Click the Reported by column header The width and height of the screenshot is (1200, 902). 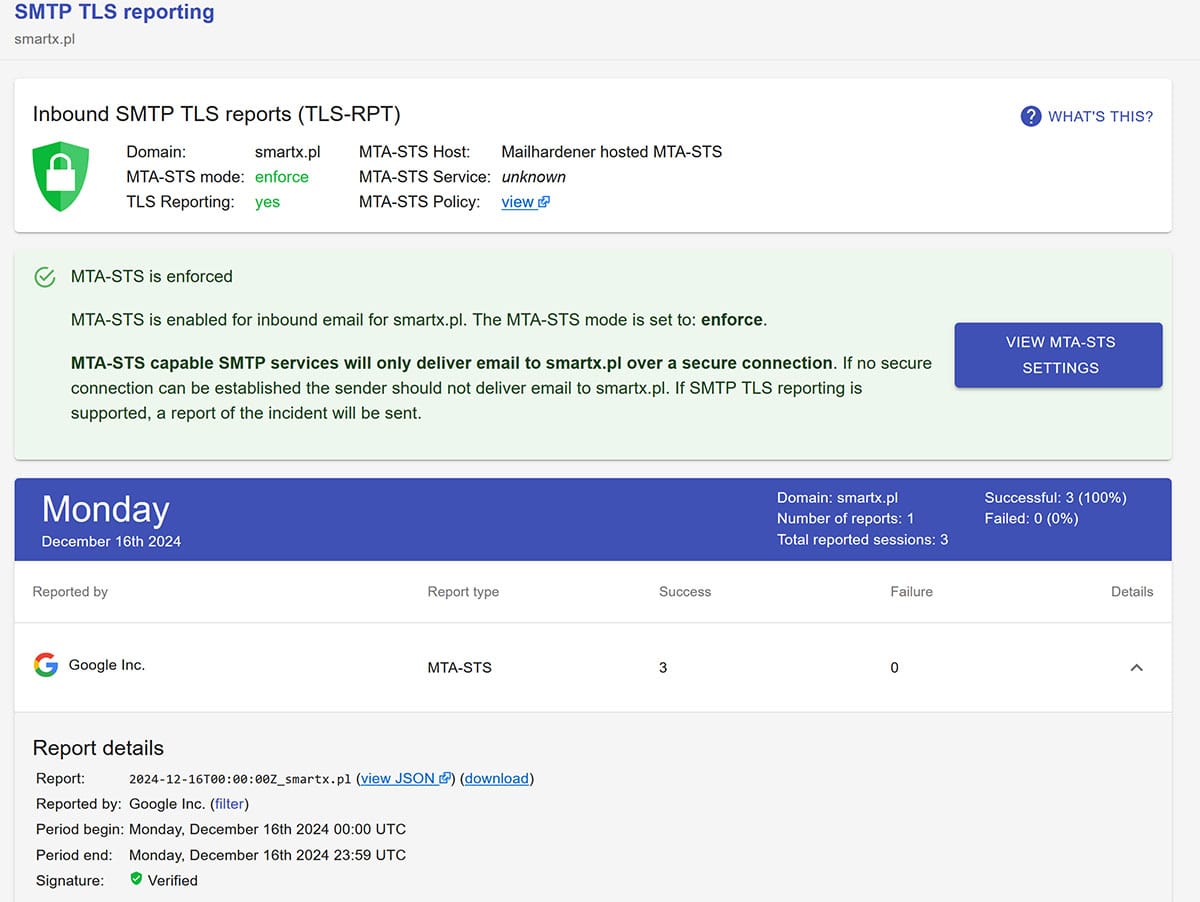[70, 591]
